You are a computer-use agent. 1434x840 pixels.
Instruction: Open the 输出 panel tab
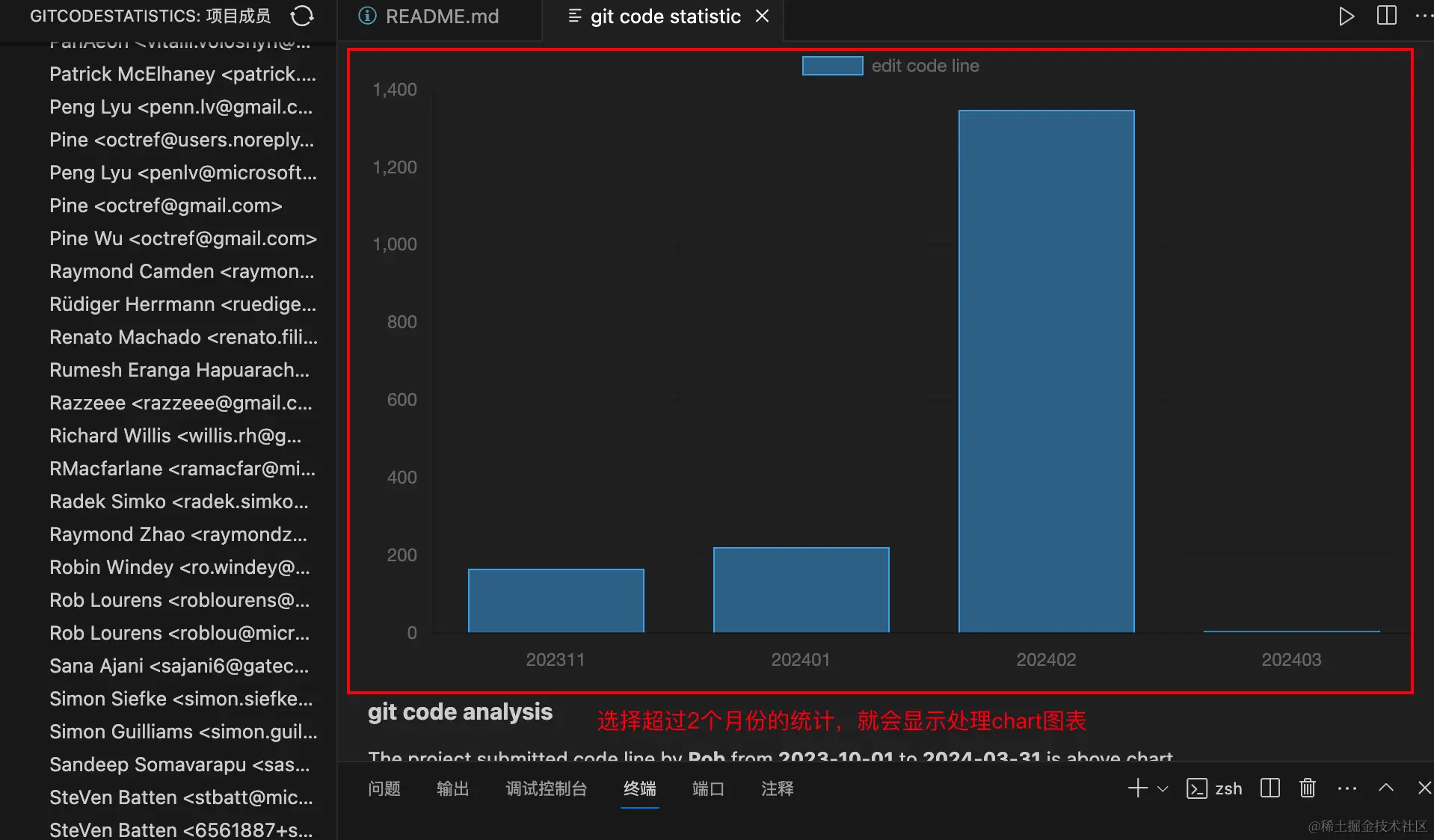[x=453, y=788]
